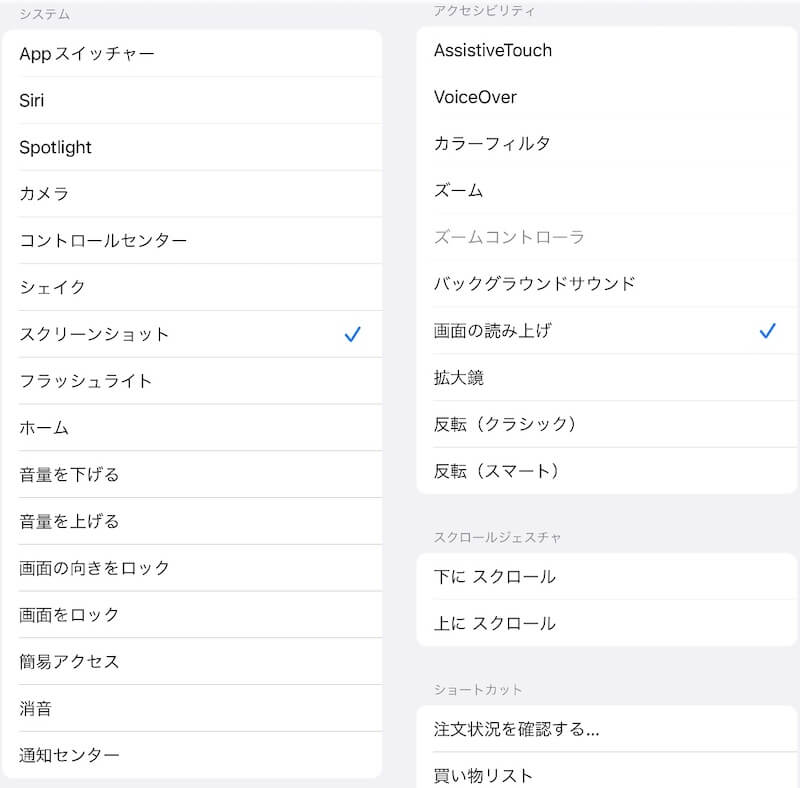The width and height of the screenshot is (800, 788).
Task: Select 音量を下げる option
Action: pos(192,475)
